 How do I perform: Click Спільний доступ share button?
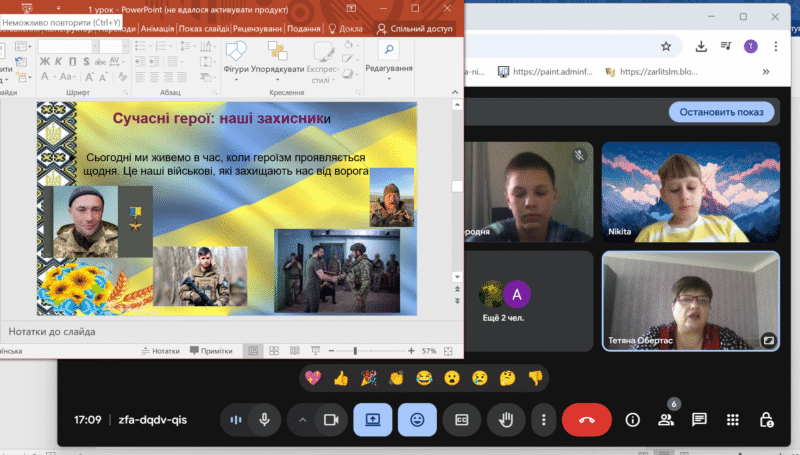415,29
